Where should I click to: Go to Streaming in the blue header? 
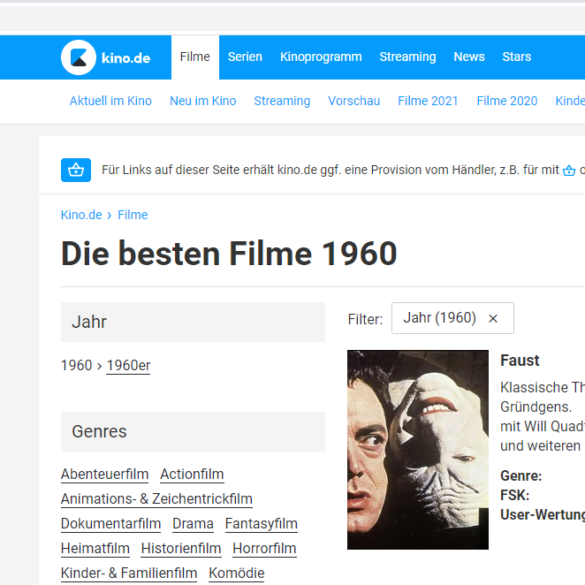(407, 57)
